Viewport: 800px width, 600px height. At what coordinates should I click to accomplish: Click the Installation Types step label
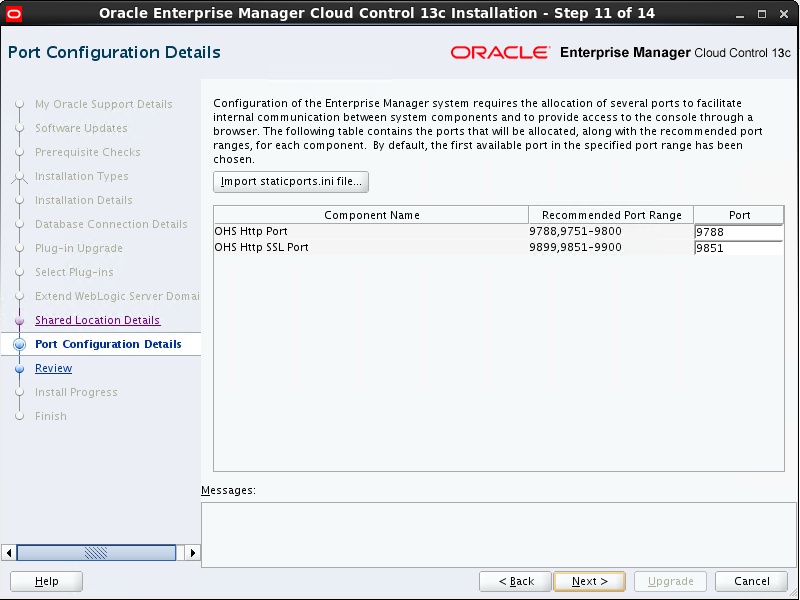(82, 176)
